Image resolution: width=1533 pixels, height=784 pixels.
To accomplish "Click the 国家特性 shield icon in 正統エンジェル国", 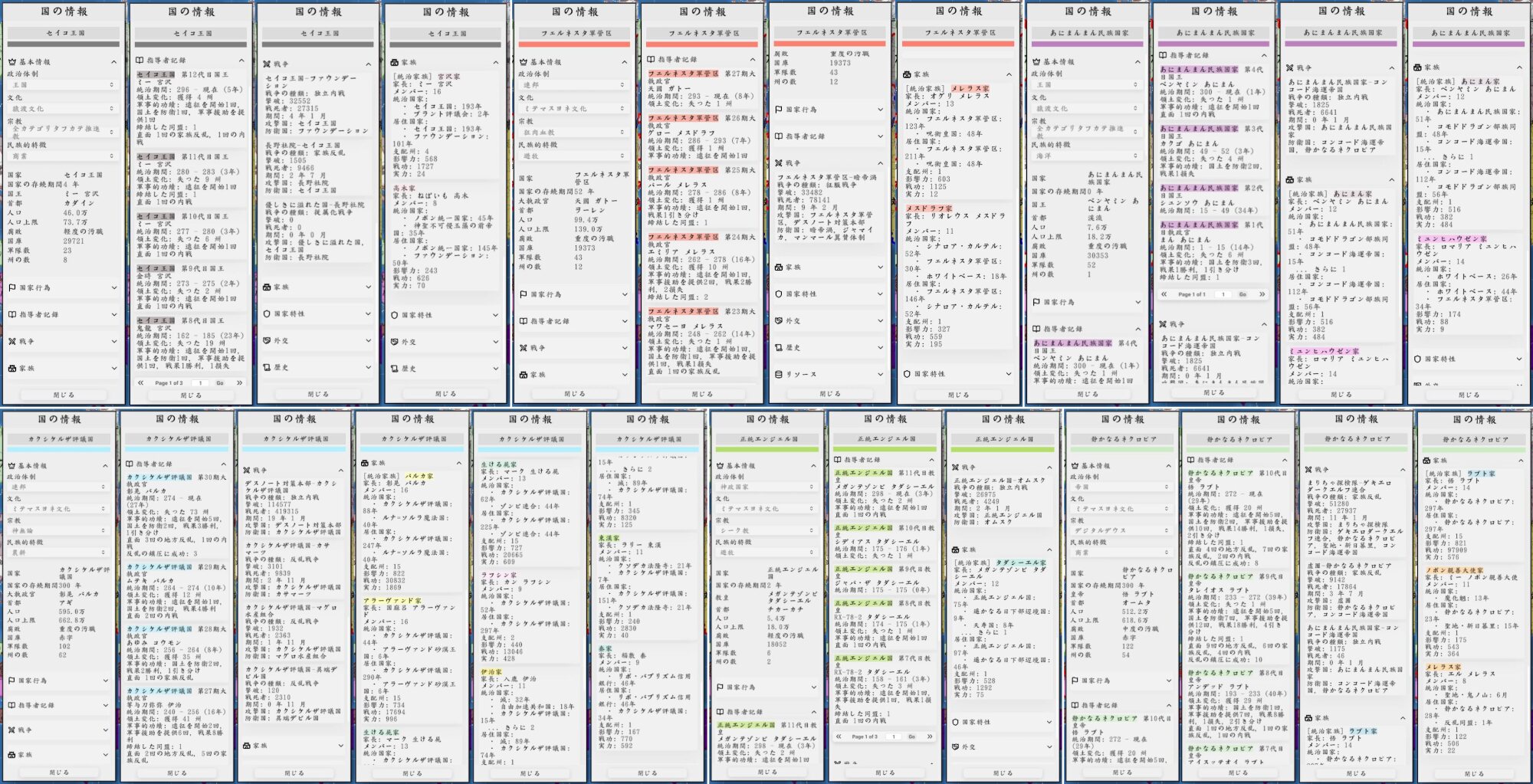I will pyautogui.click(x=956, y=722).
